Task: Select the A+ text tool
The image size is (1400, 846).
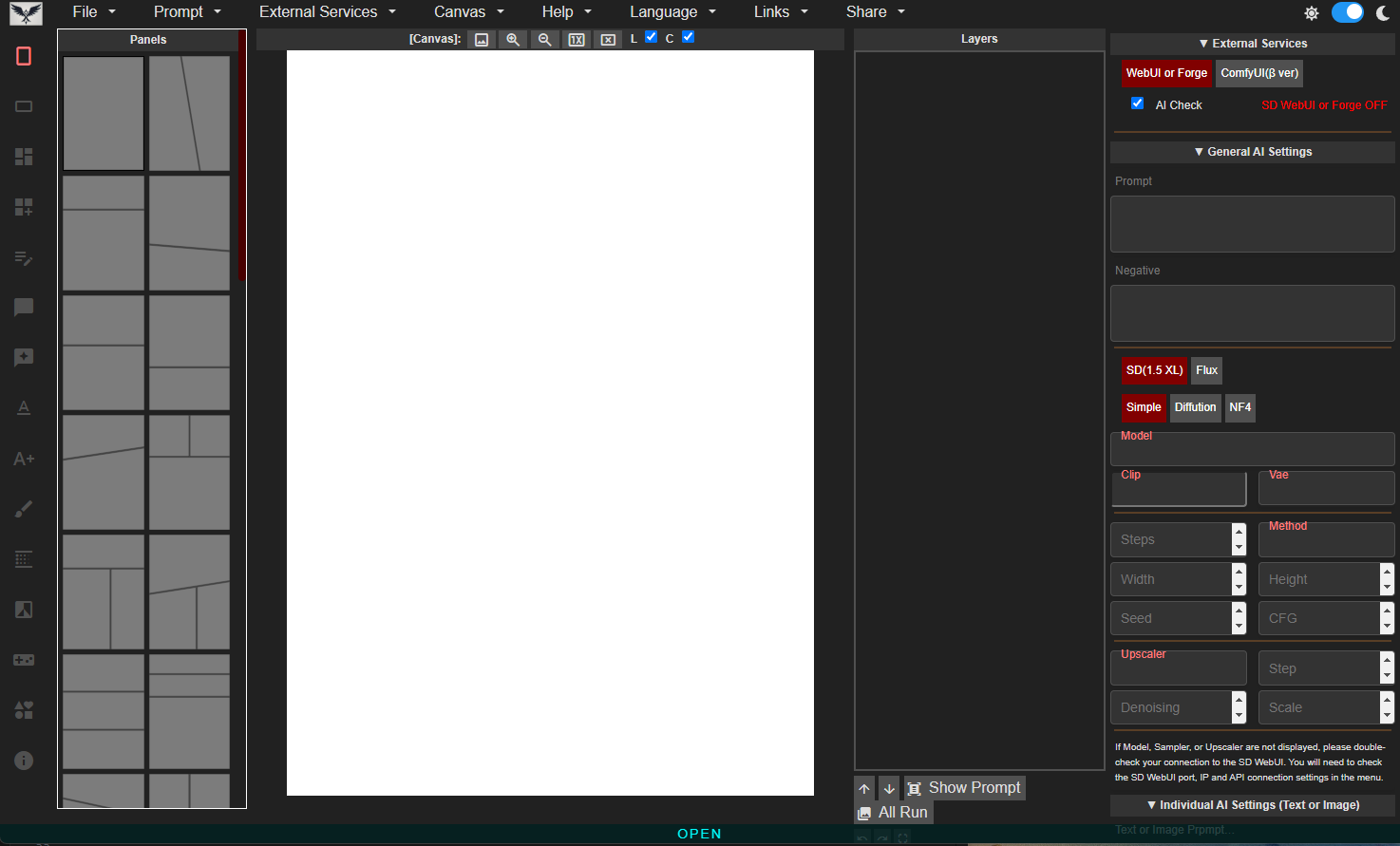Action: [24, 459]
